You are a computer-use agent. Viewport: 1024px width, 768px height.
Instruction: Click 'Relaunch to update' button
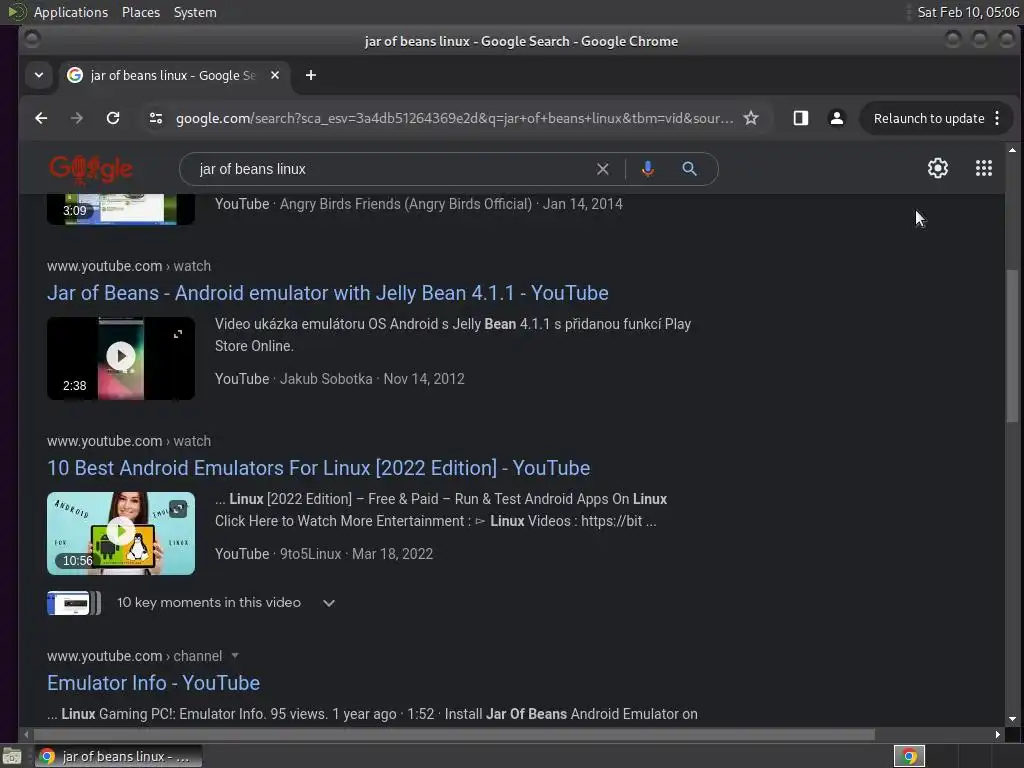point(929,118)
